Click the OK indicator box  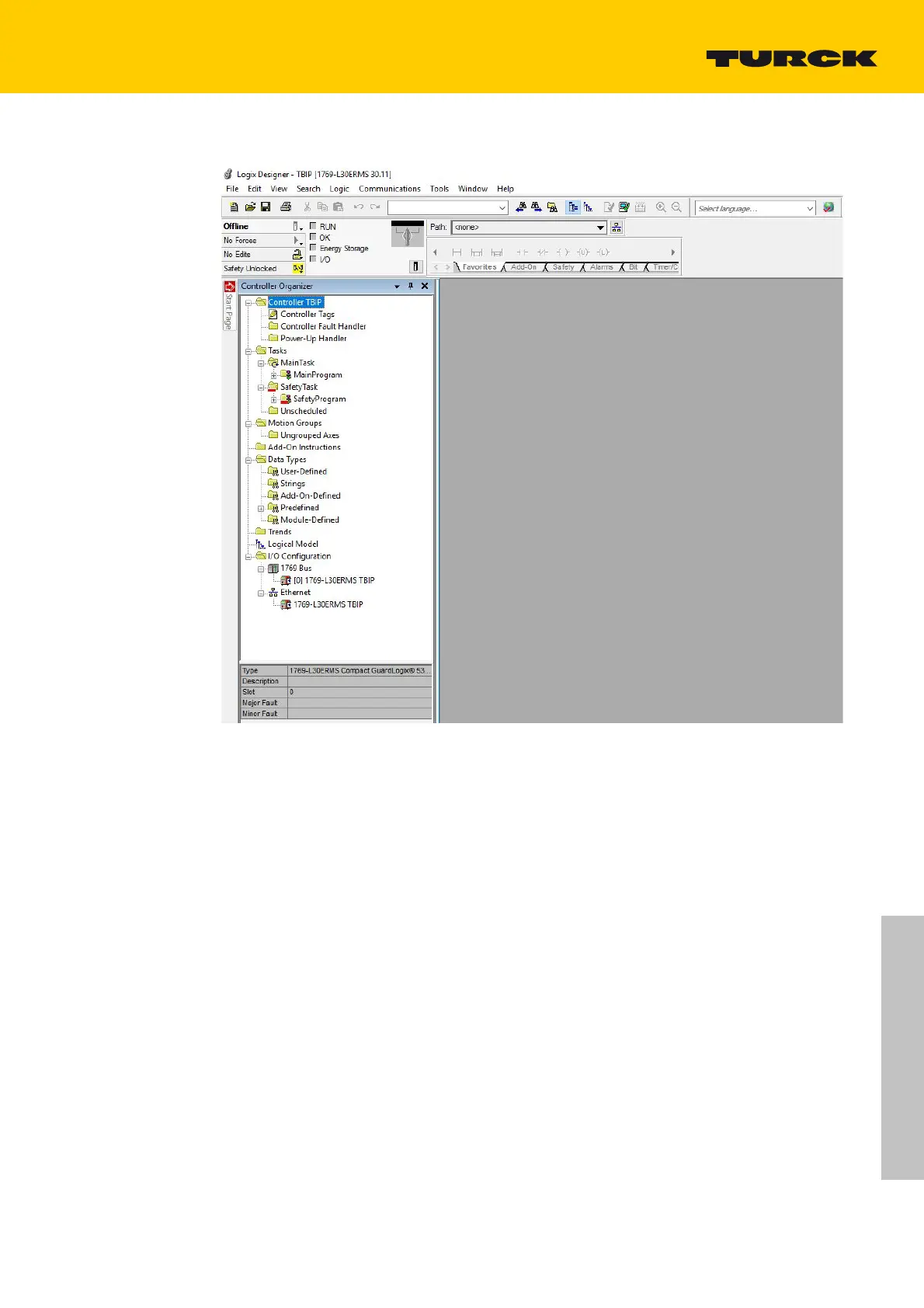coord(314,237)
